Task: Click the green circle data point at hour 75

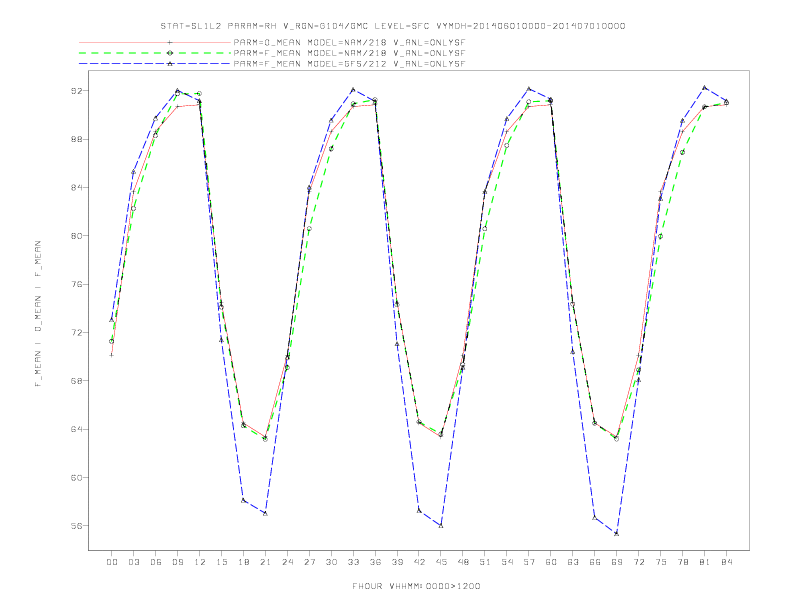Action: click(x=661, y=236)
